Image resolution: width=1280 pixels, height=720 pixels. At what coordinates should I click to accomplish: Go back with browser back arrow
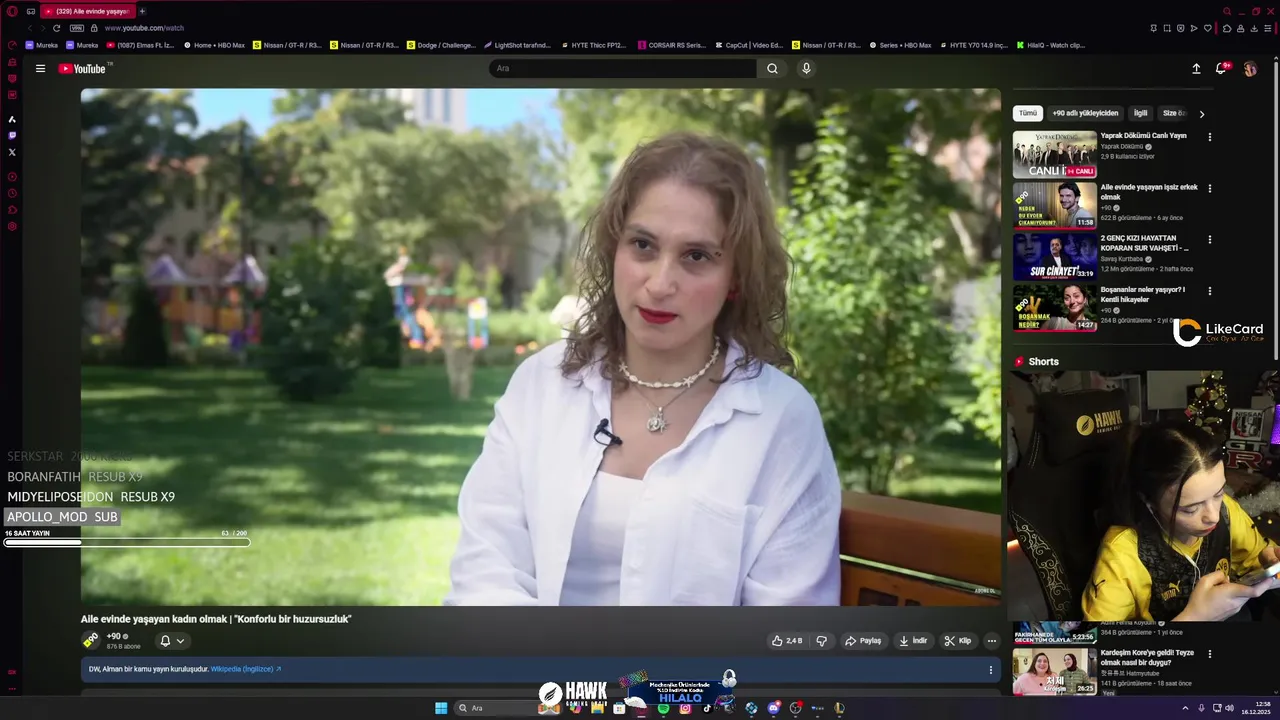[x=29, y=28]
